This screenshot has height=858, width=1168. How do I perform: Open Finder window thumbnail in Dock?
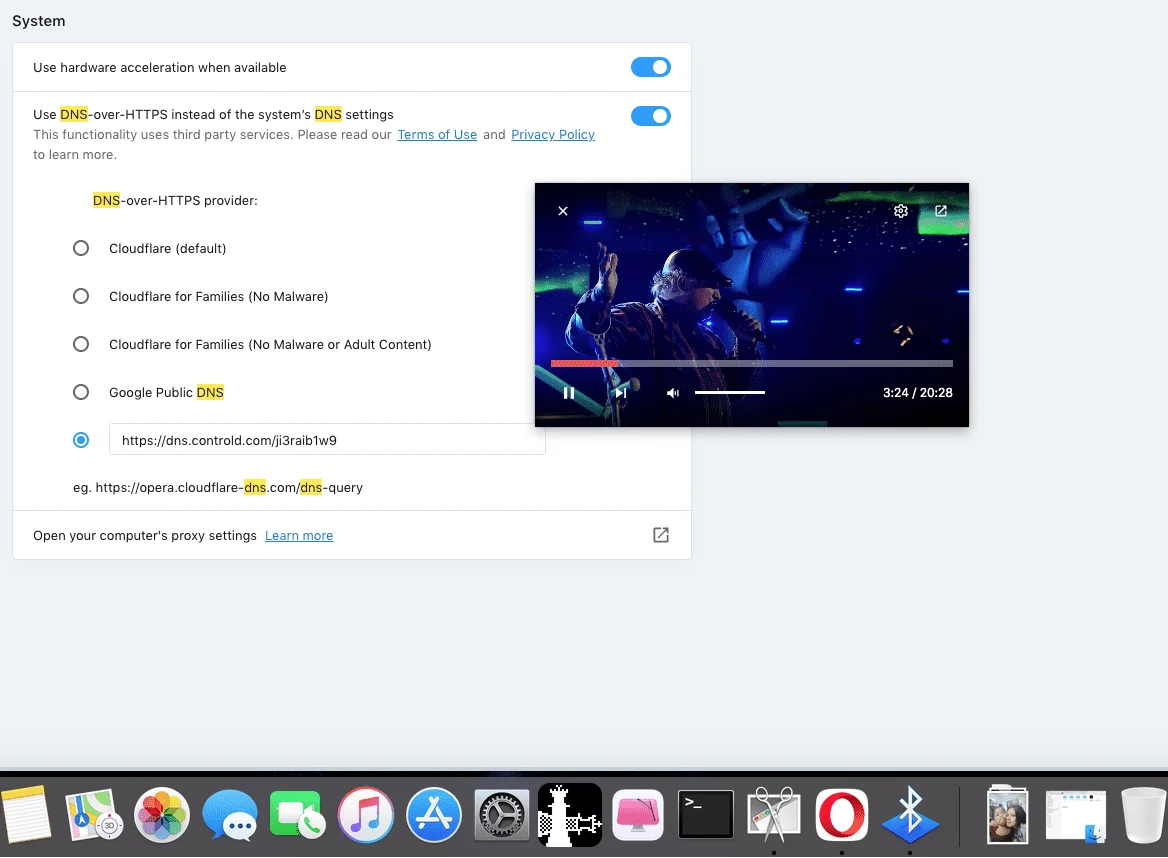tap(1076, 815)
